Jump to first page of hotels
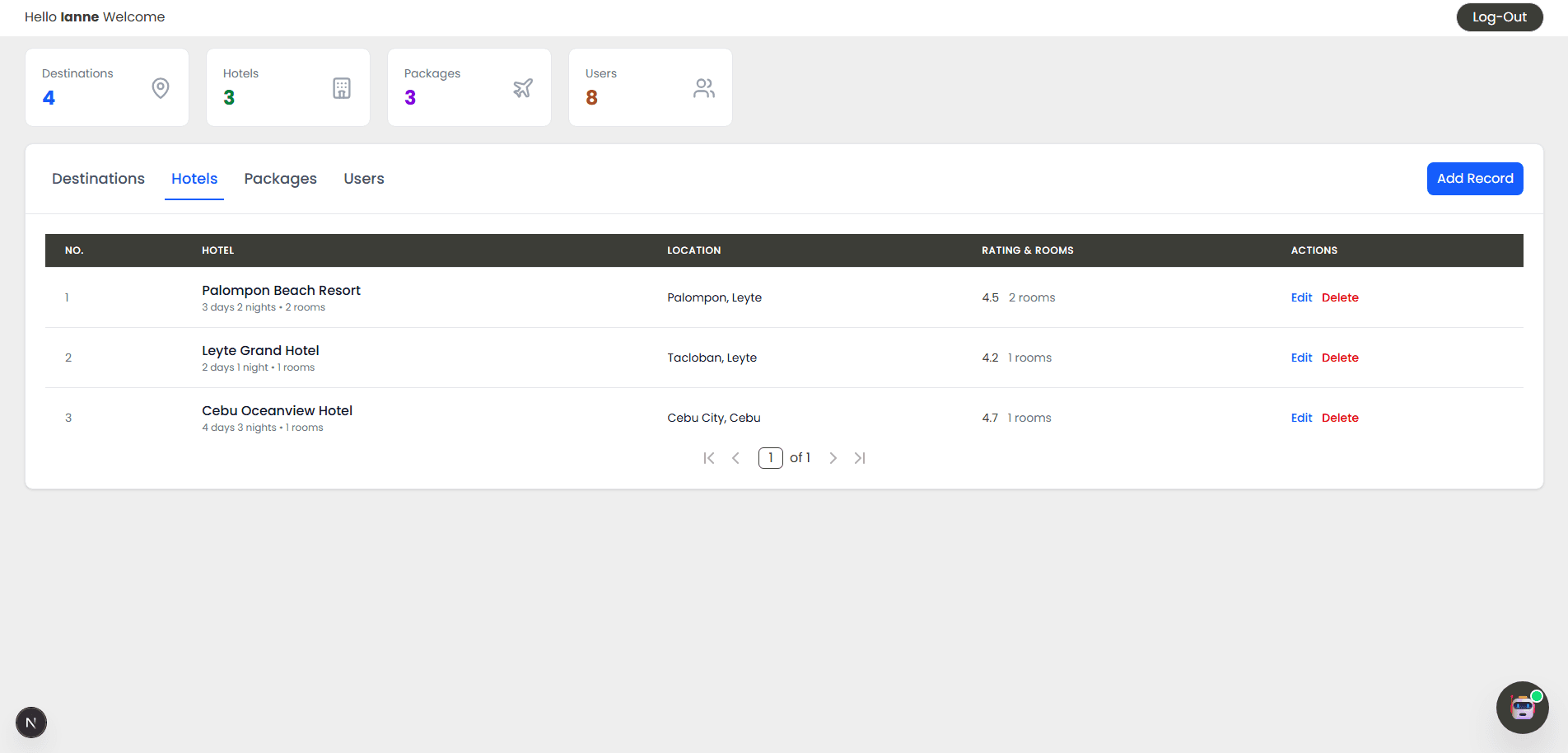 click(x=709, y=458)
